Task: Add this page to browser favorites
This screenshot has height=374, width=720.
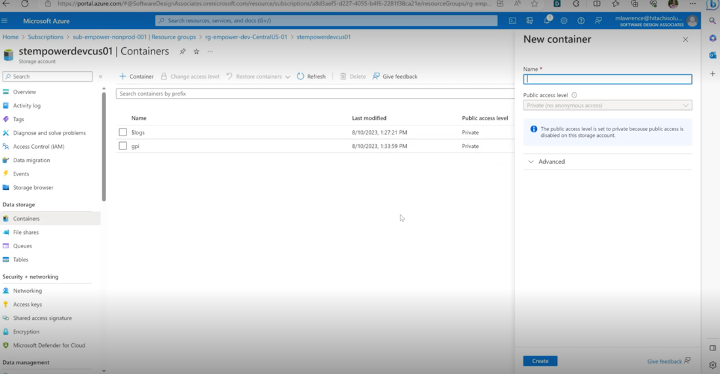Action: 534,4
